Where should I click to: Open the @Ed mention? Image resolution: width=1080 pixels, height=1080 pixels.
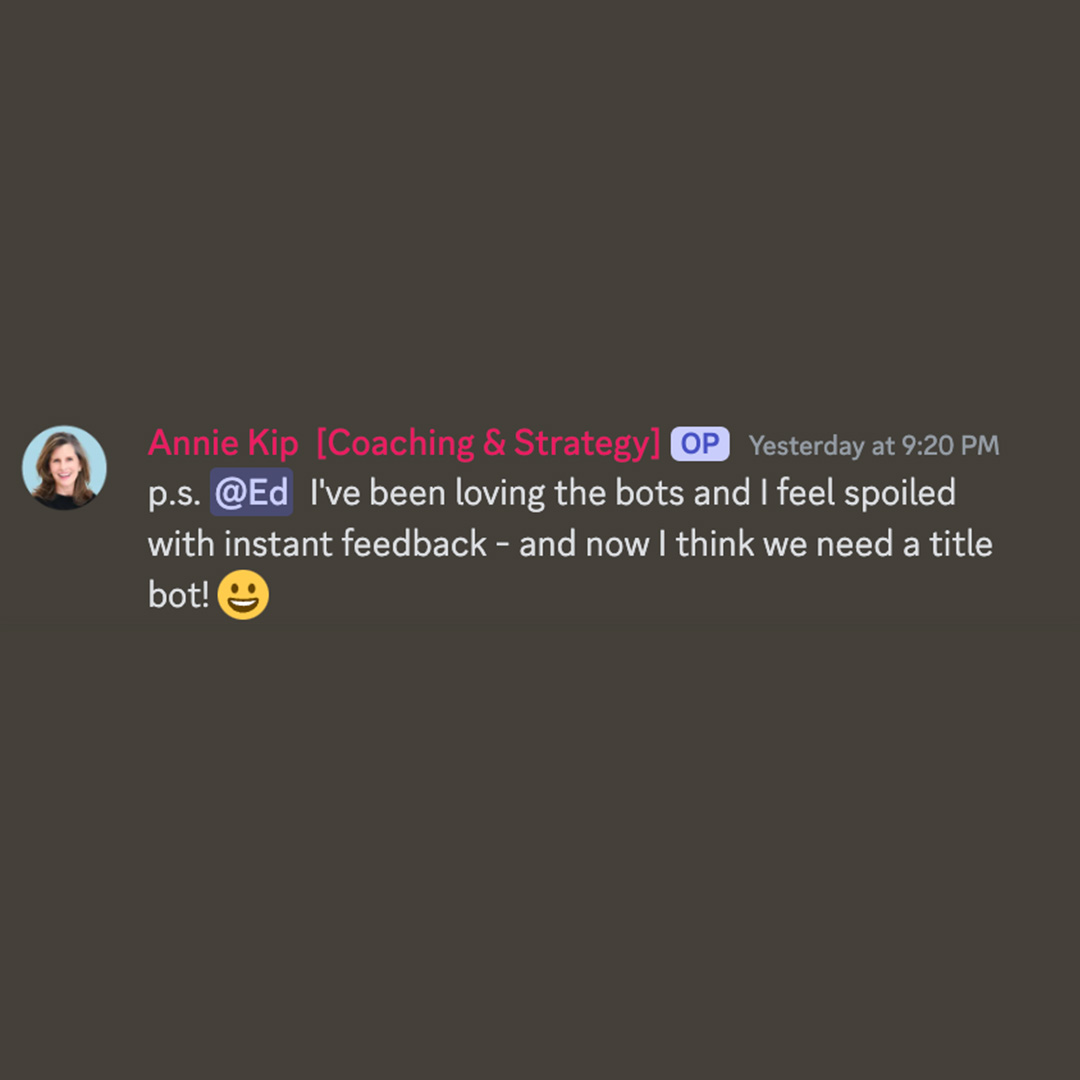(x=251, y=492)
